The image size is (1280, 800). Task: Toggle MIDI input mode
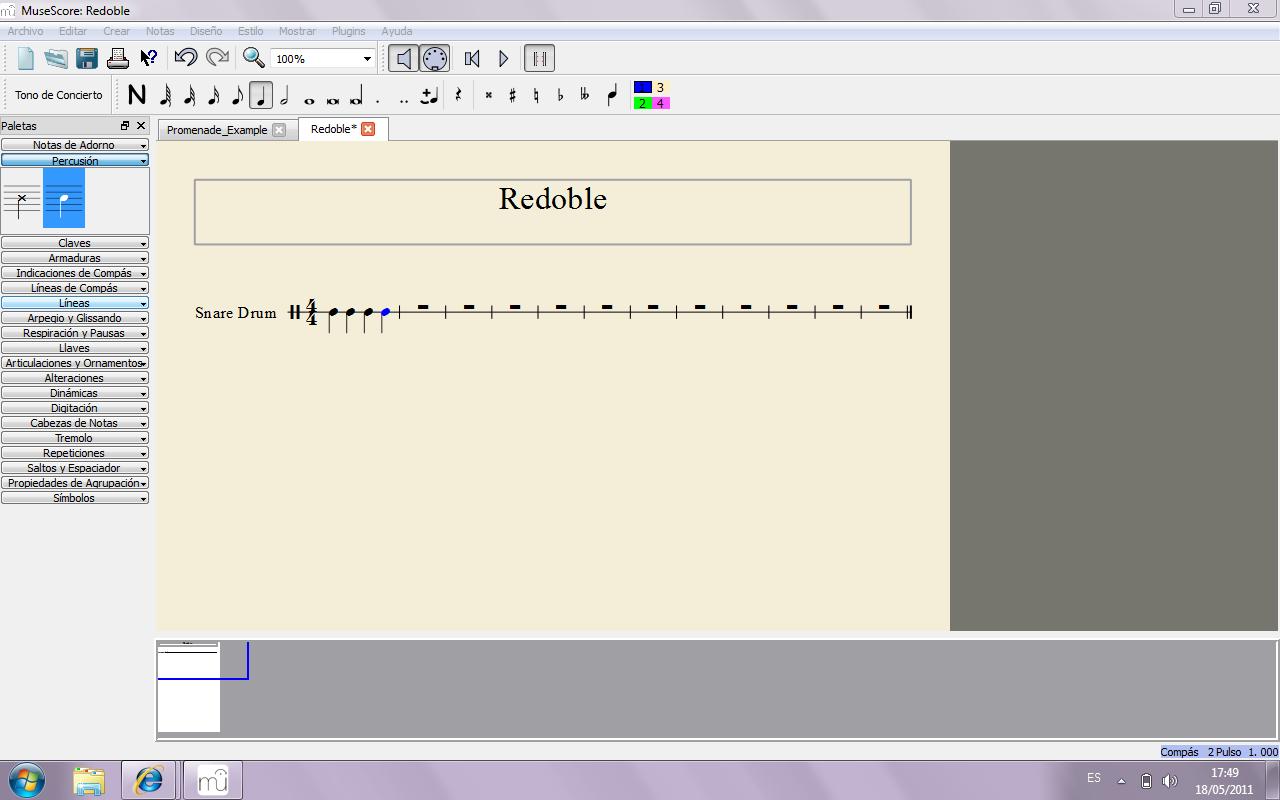tap(435, 58)
